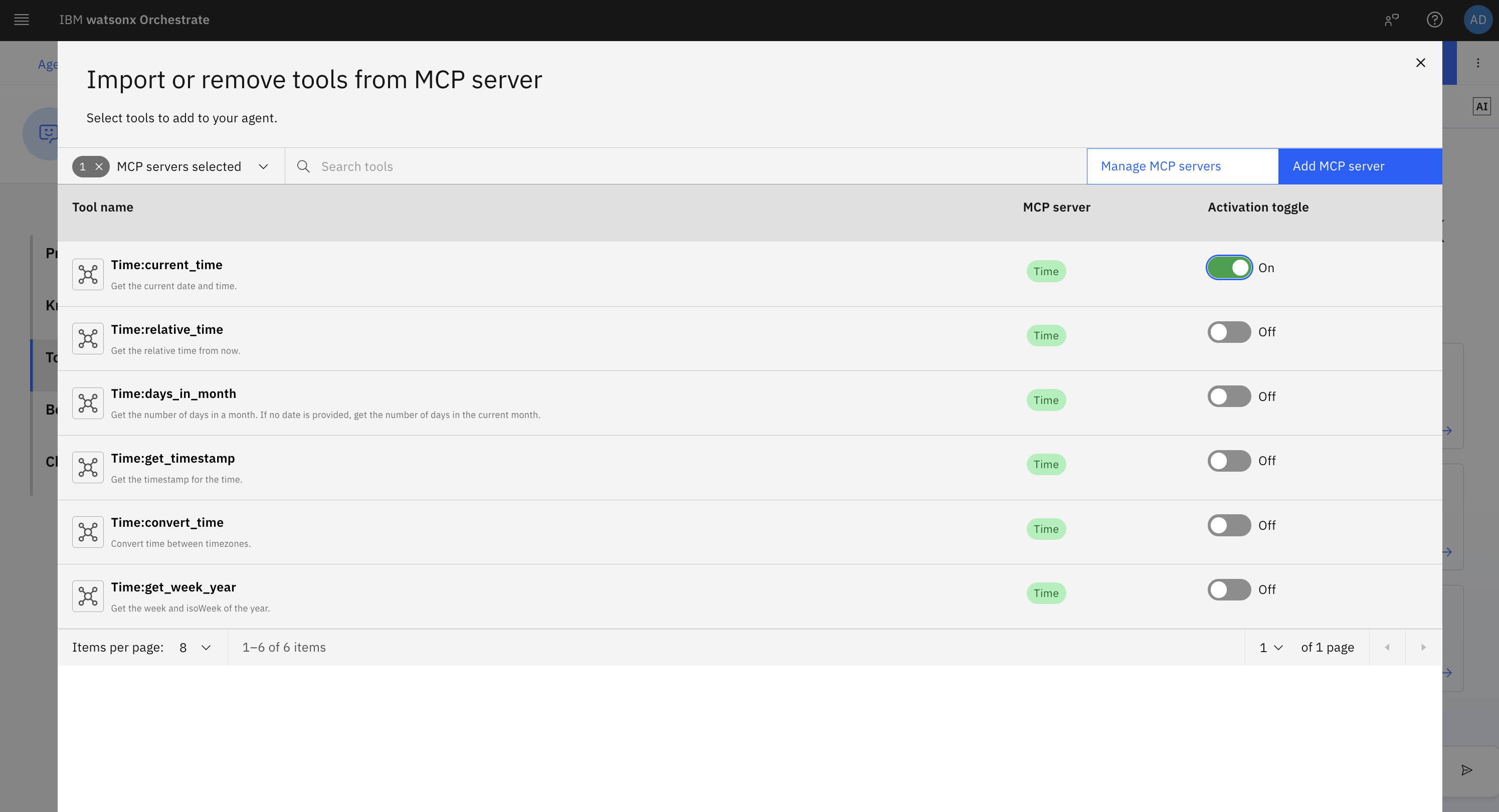Disable the Time:current_time toggle

coord(1229,268)
